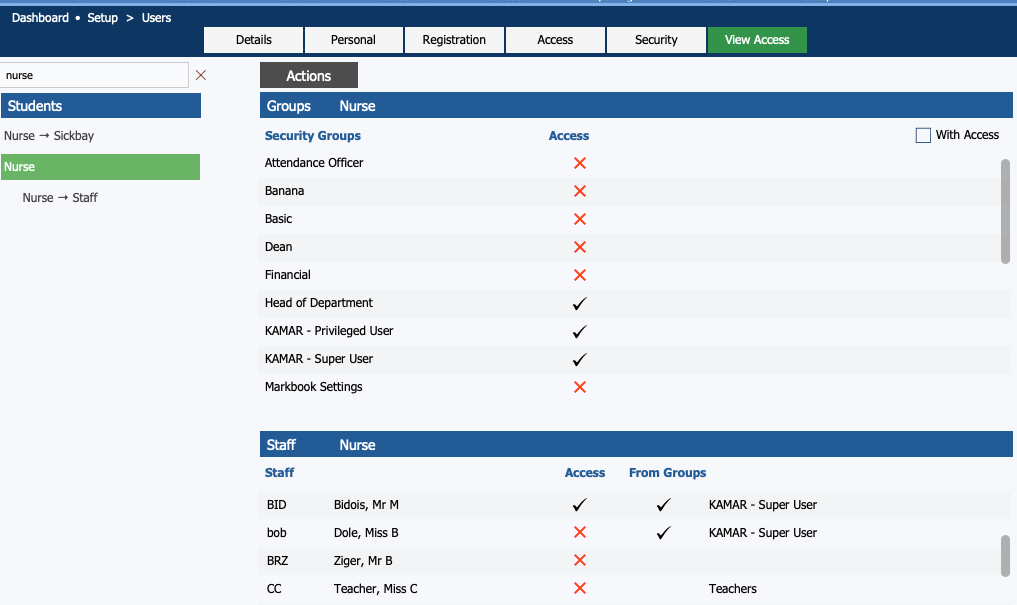
Task: Click the From Groups checkmark for Dole, Miss B
Action: [x=663, y=533]
